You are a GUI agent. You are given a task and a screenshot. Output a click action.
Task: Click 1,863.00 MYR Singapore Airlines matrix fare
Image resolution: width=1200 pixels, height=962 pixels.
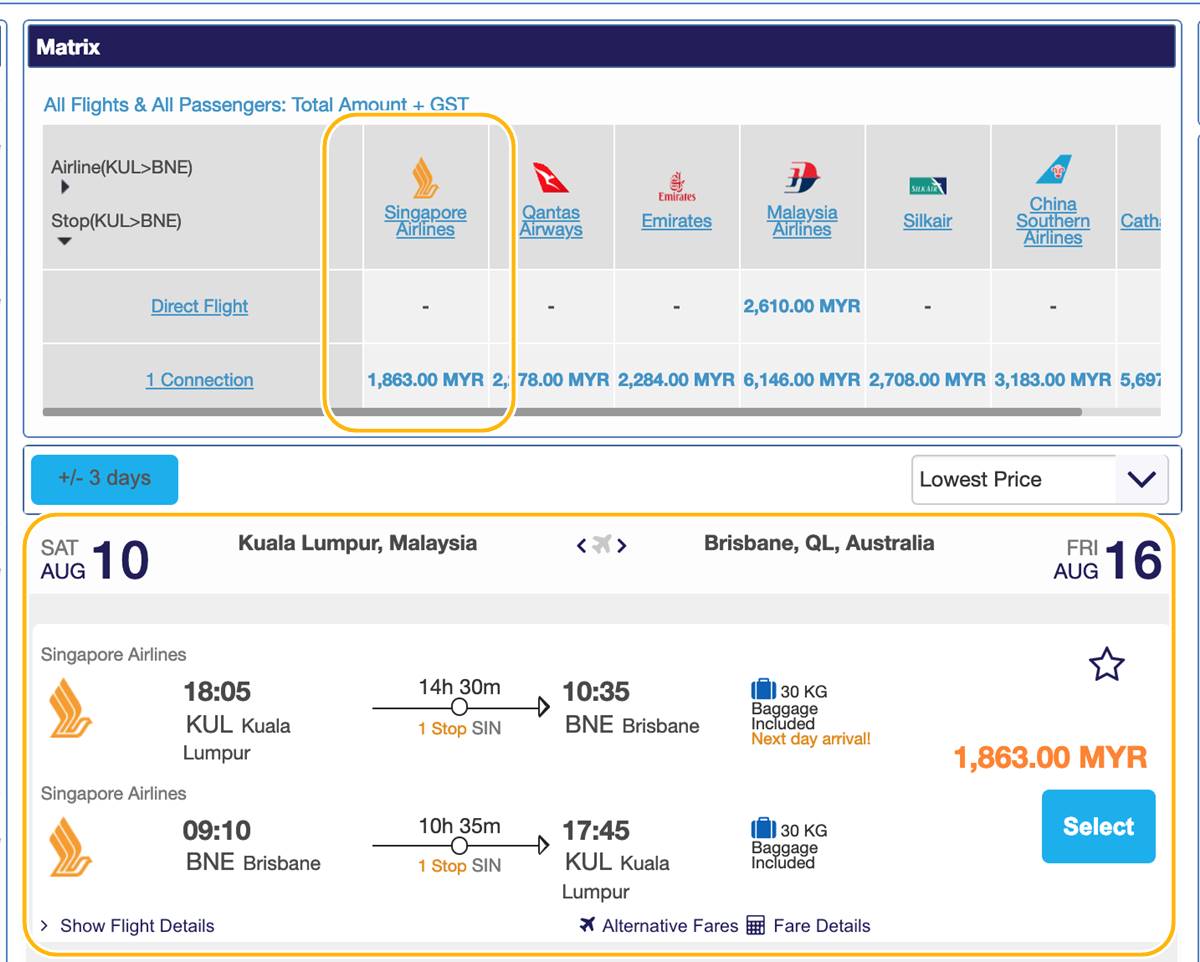coord(426,380)
